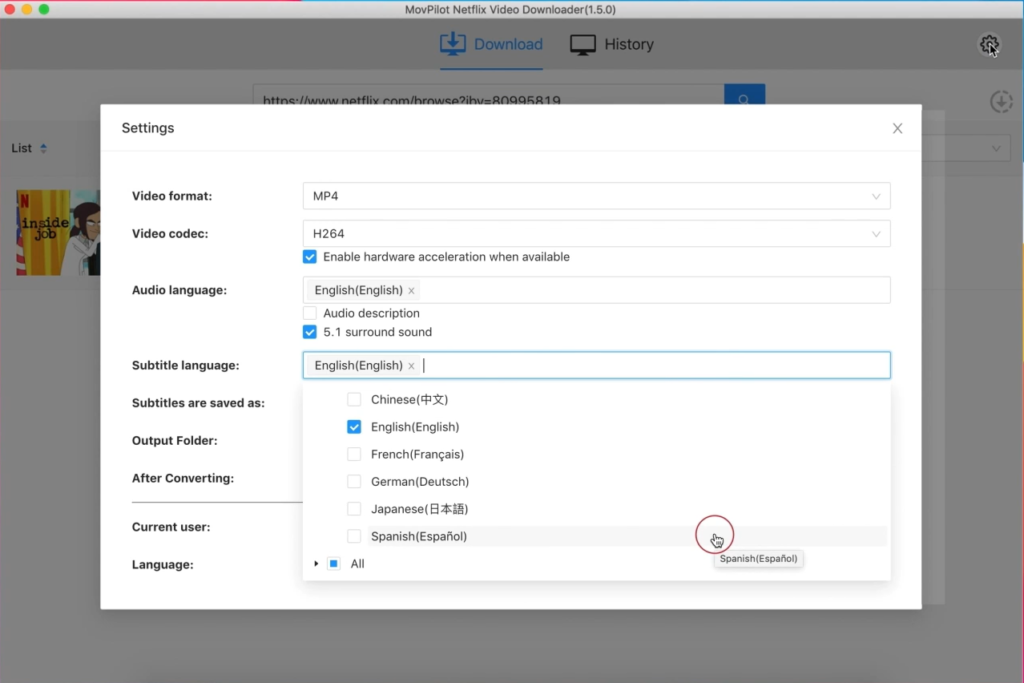Open the Video format dropdown

point(596,196)
